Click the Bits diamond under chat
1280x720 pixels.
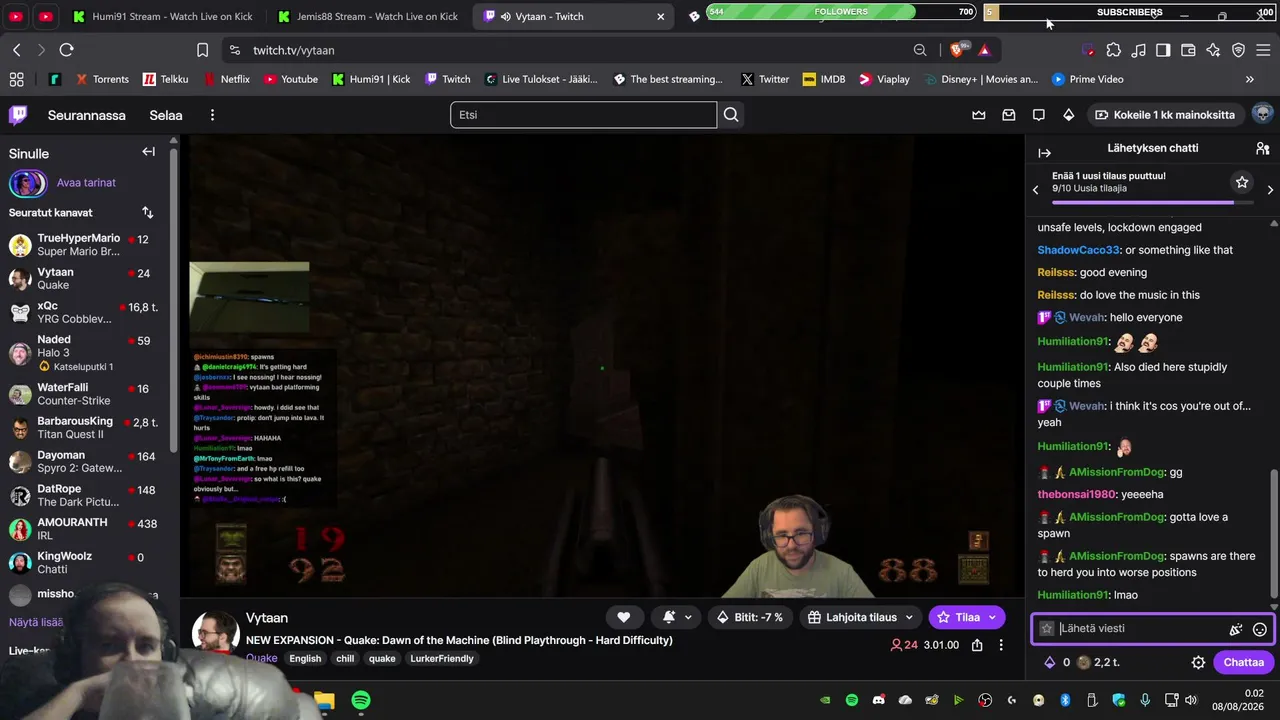pos(1049,662)
